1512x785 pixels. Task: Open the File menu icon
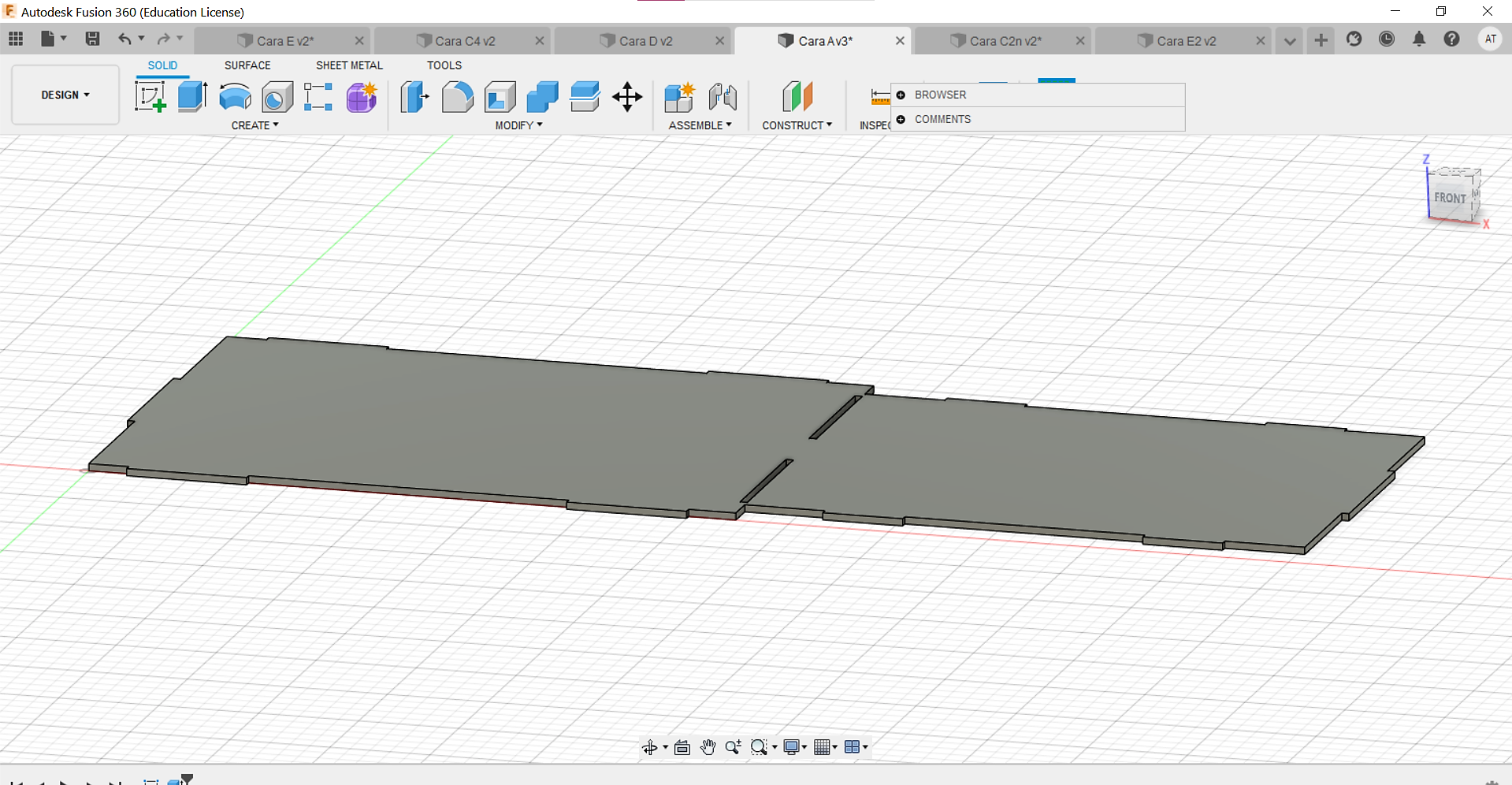pos(48,39)
